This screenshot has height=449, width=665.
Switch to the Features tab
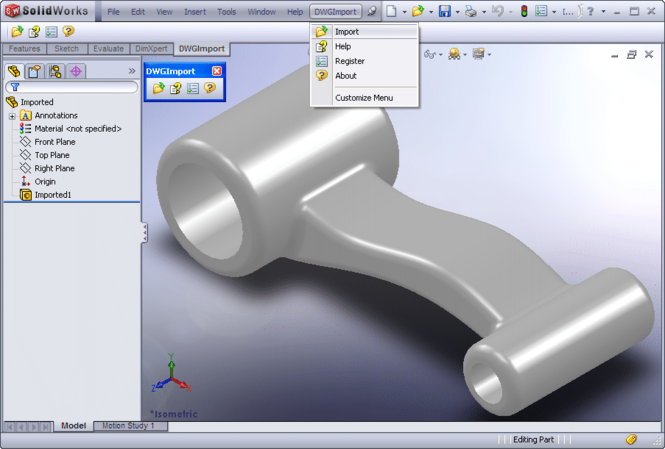tap(24, 49)
